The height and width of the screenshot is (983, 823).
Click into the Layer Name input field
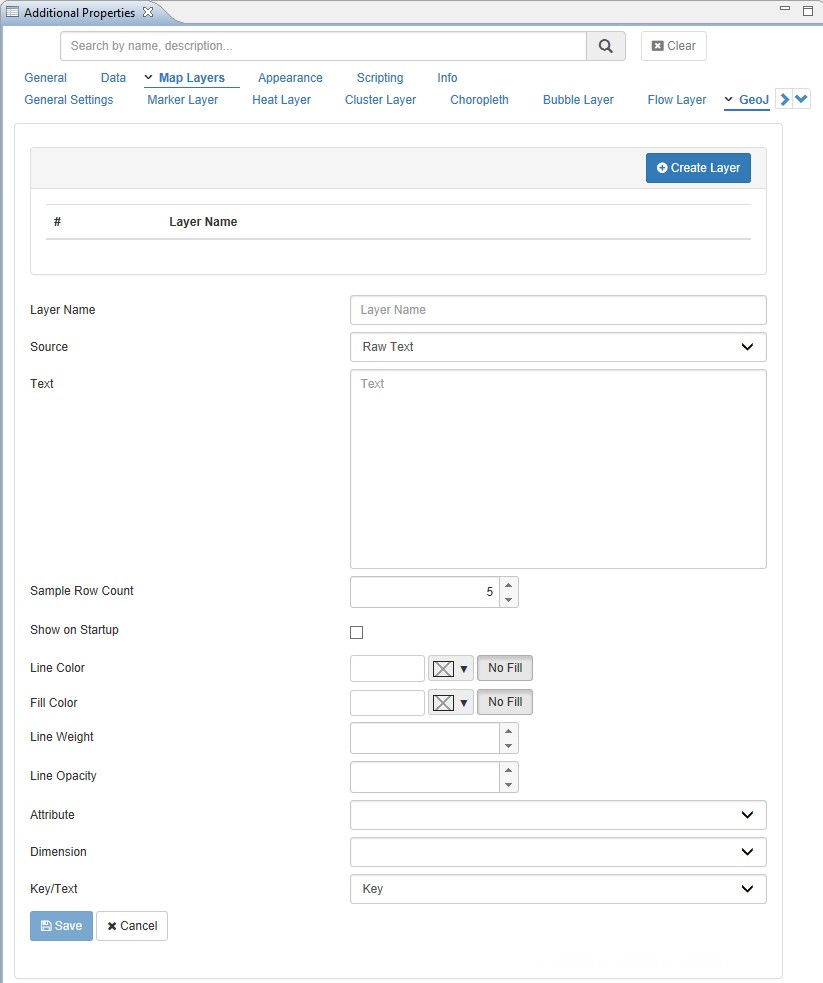[x=558, y=310]
